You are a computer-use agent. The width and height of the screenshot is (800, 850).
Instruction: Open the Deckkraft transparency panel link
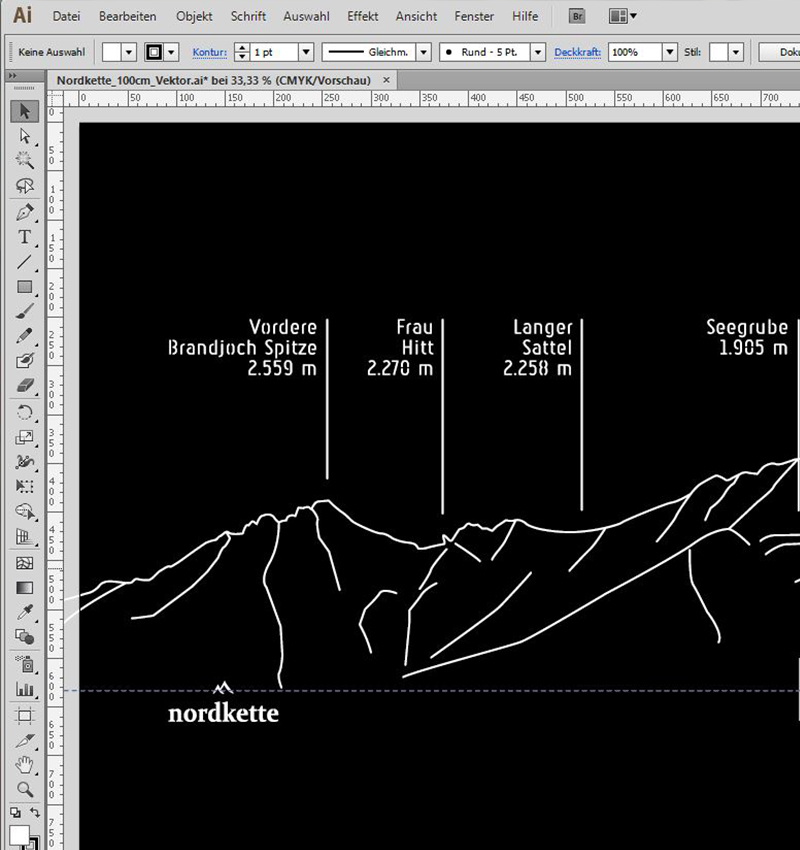578,53
